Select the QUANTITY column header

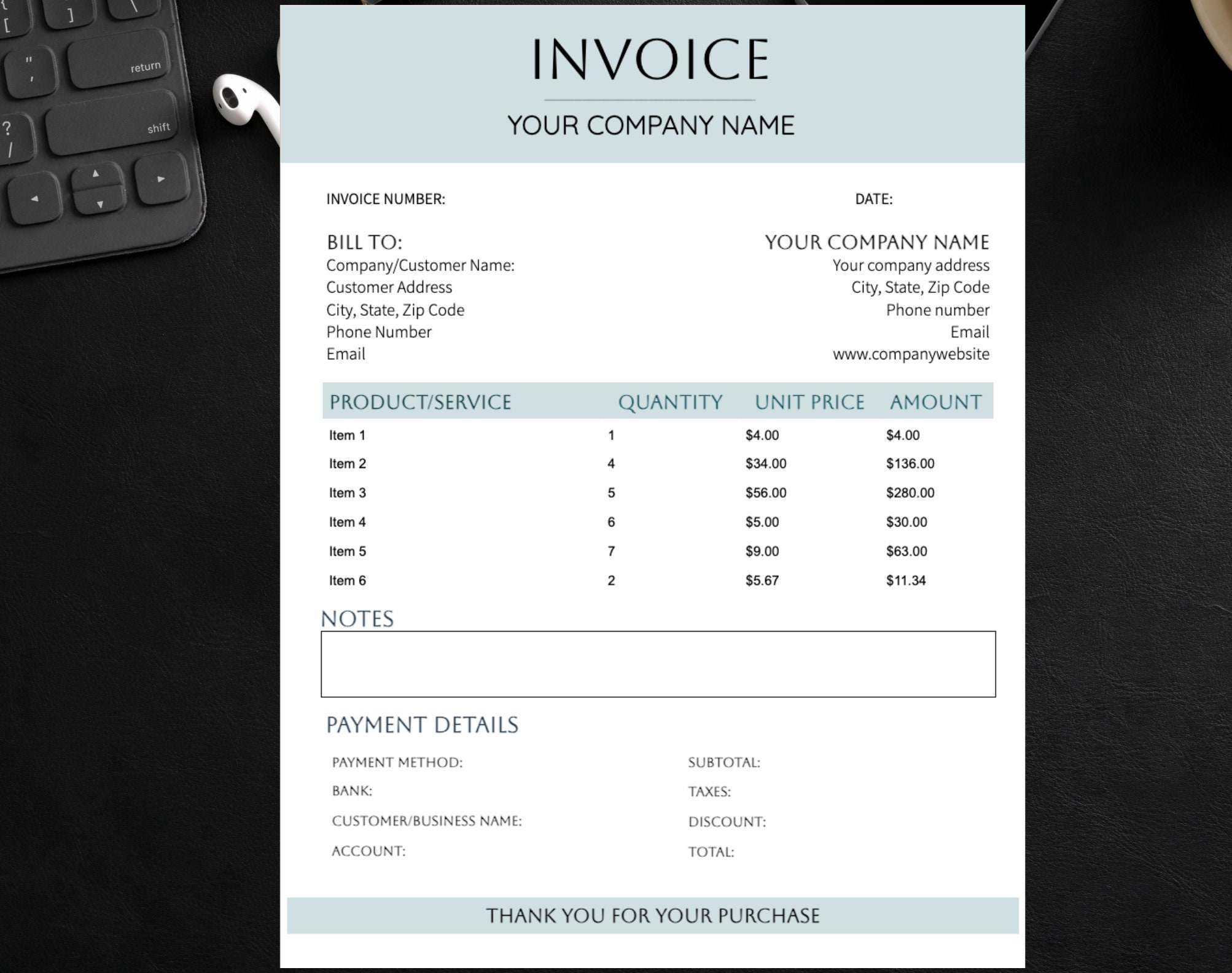671,402
